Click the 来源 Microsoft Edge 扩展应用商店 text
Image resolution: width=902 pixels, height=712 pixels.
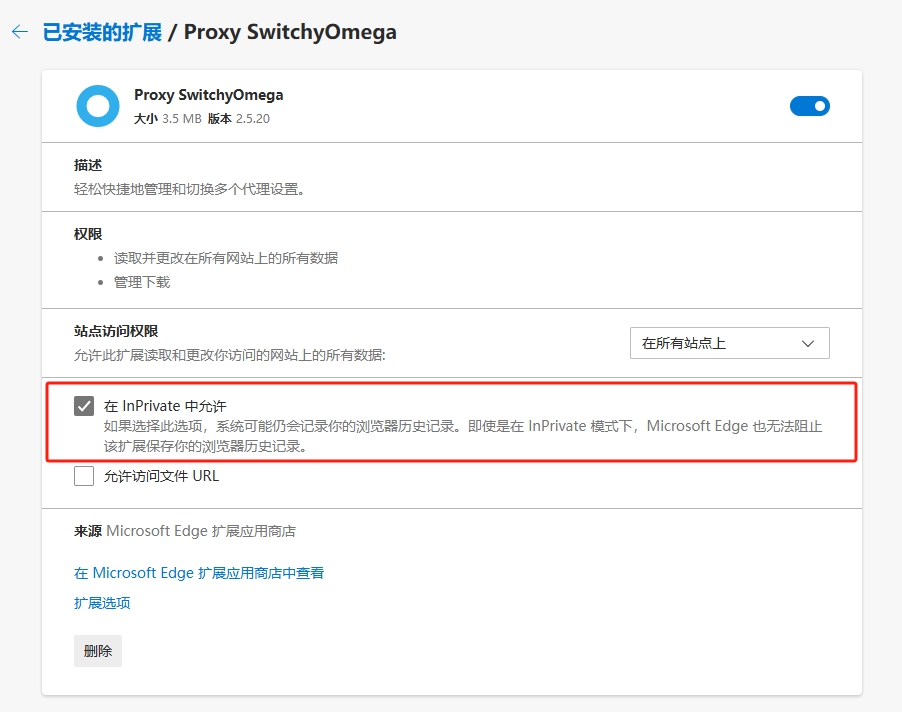coord(185,531)
